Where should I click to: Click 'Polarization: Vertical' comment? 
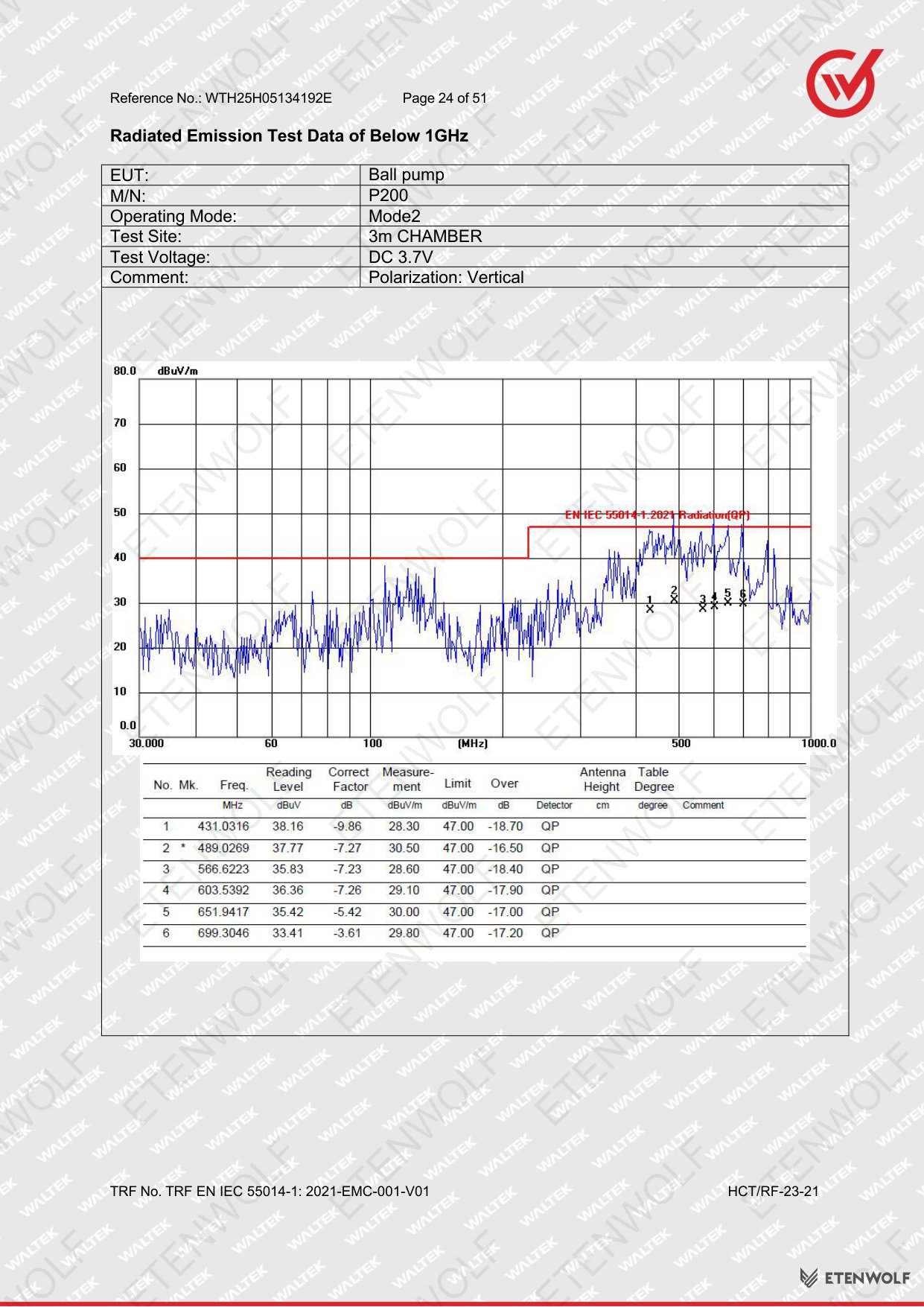(x=446, y=277)
